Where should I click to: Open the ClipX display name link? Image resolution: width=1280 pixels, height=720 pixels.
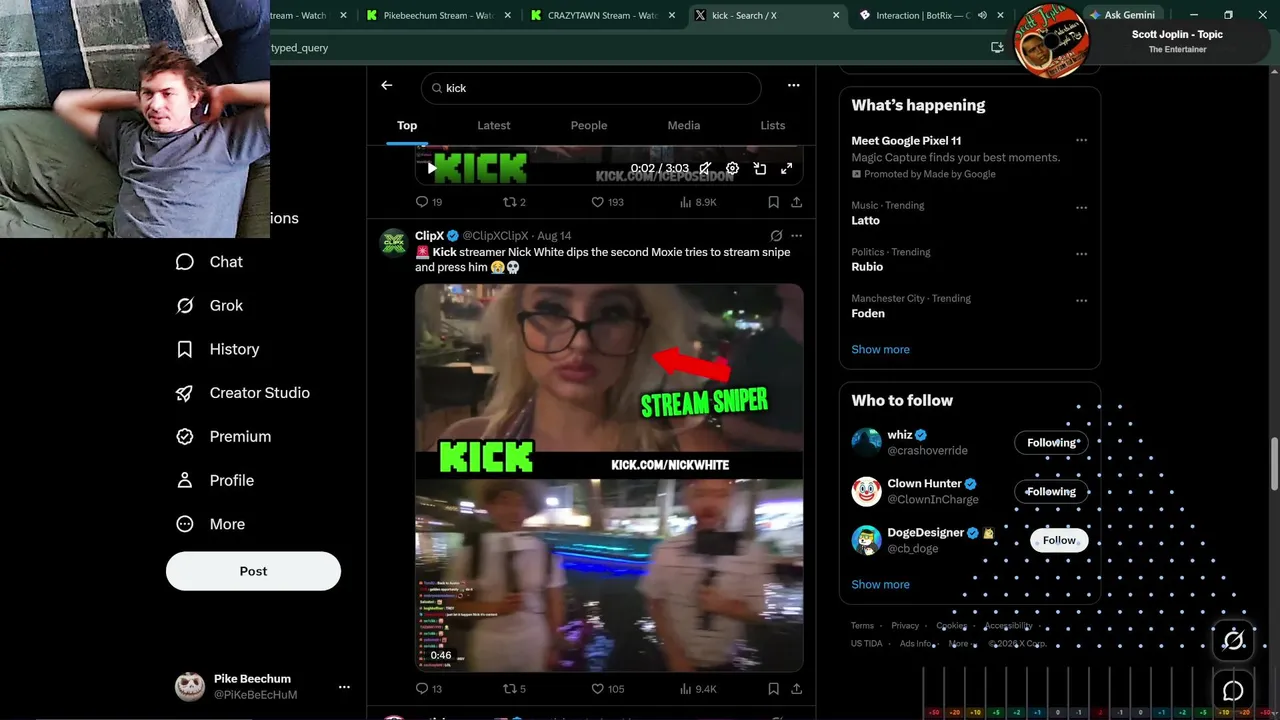(x=429, y=236)
